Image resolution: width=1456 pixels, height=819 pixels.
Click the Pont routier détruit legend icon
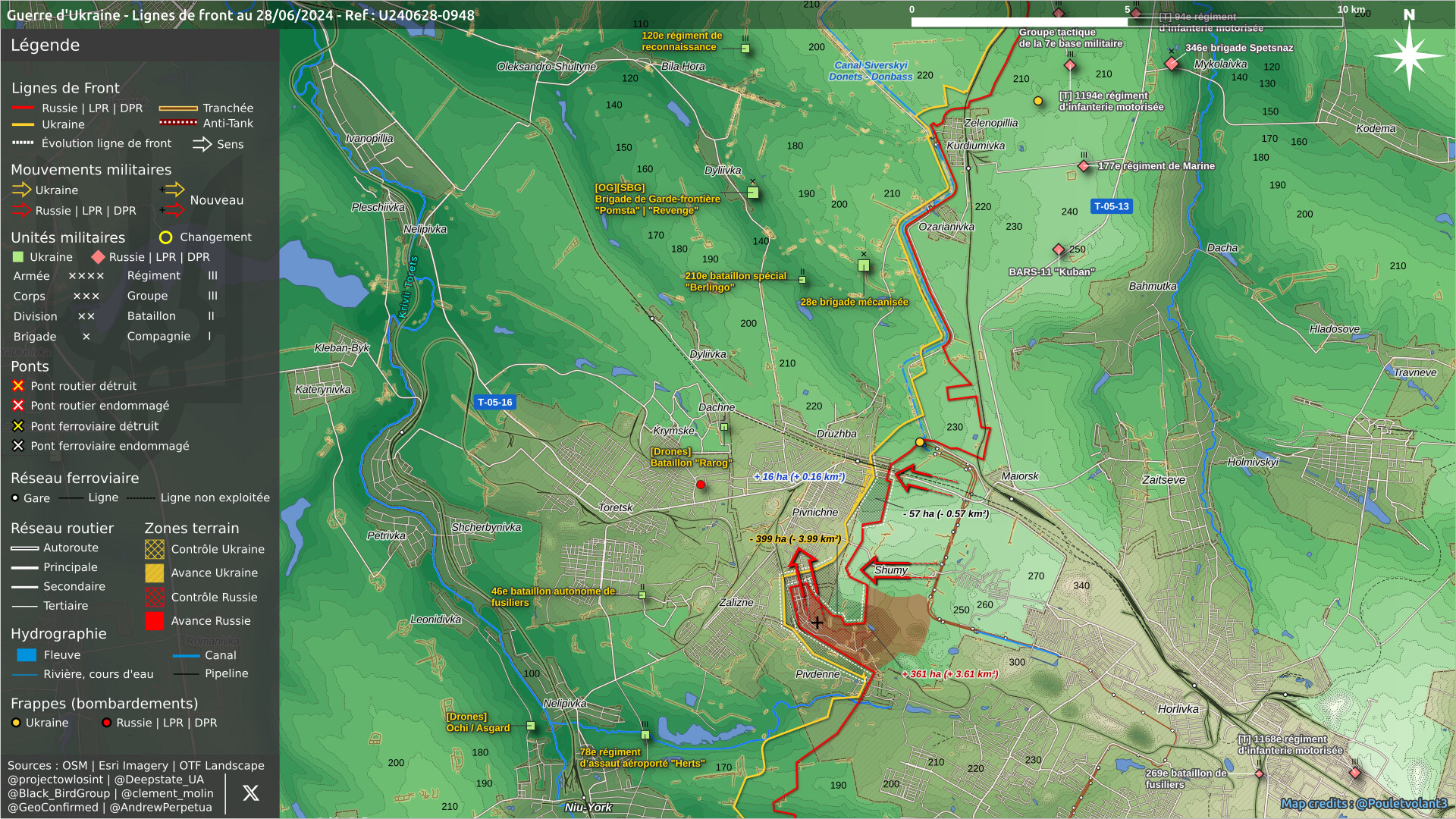[18, 386]
